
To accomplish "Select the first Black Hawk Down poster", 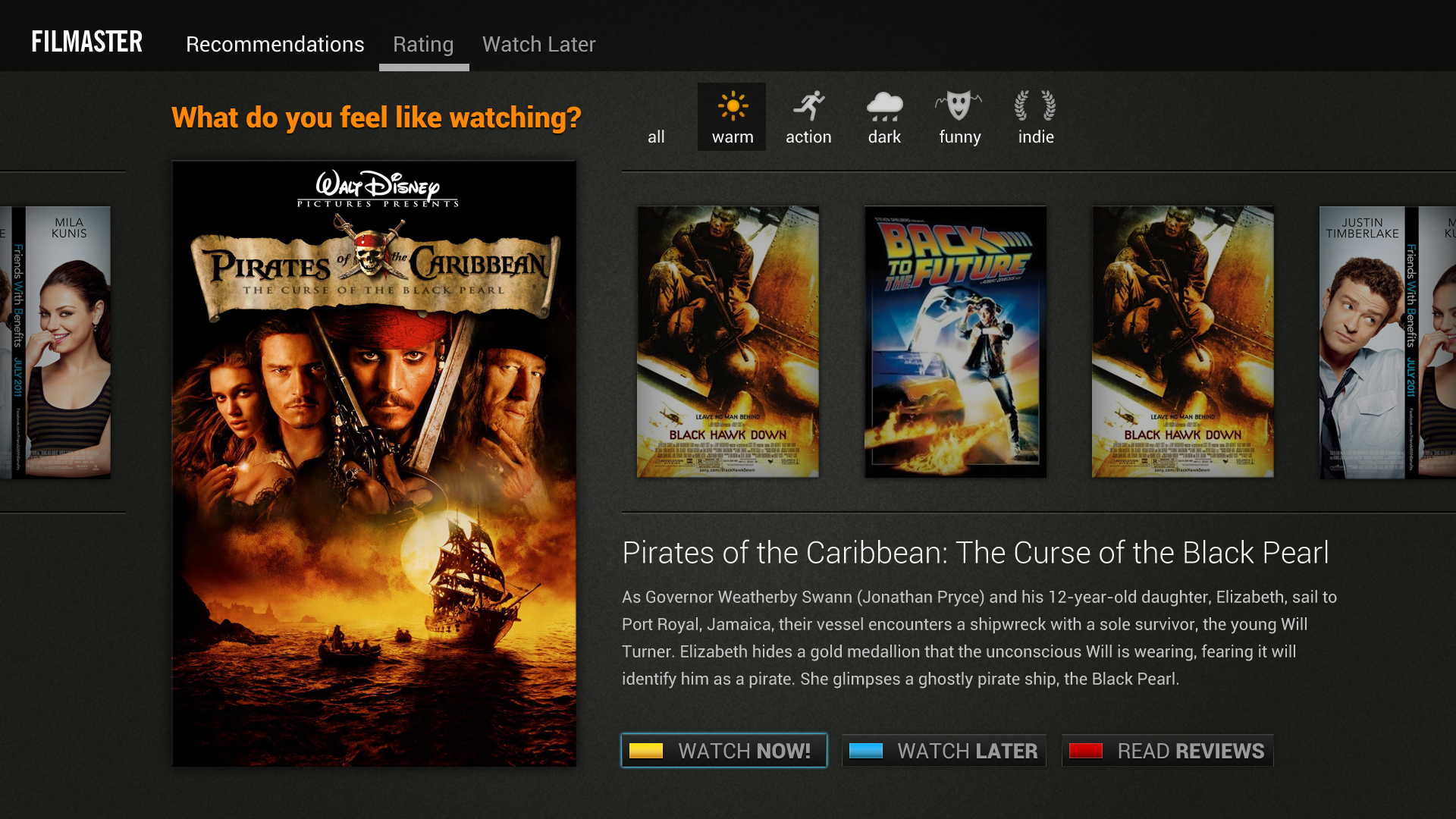I will coord(728,342).
